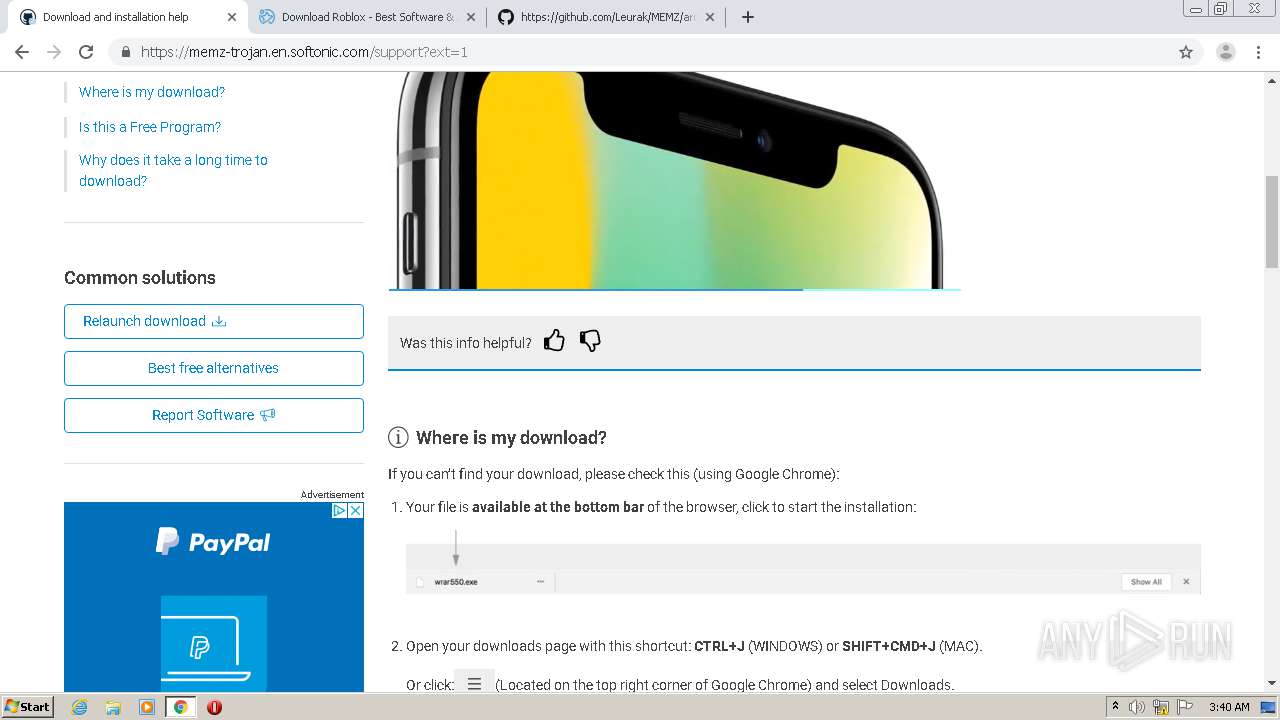Bookmark this page with the star icon
Image resolution: width=1280 pixels, height=720 pixels.
(1186, 52)
